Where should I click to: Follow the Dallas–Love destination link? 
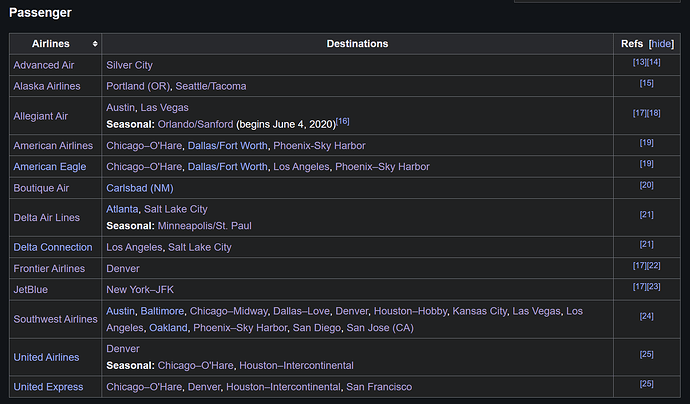[301, 311]
